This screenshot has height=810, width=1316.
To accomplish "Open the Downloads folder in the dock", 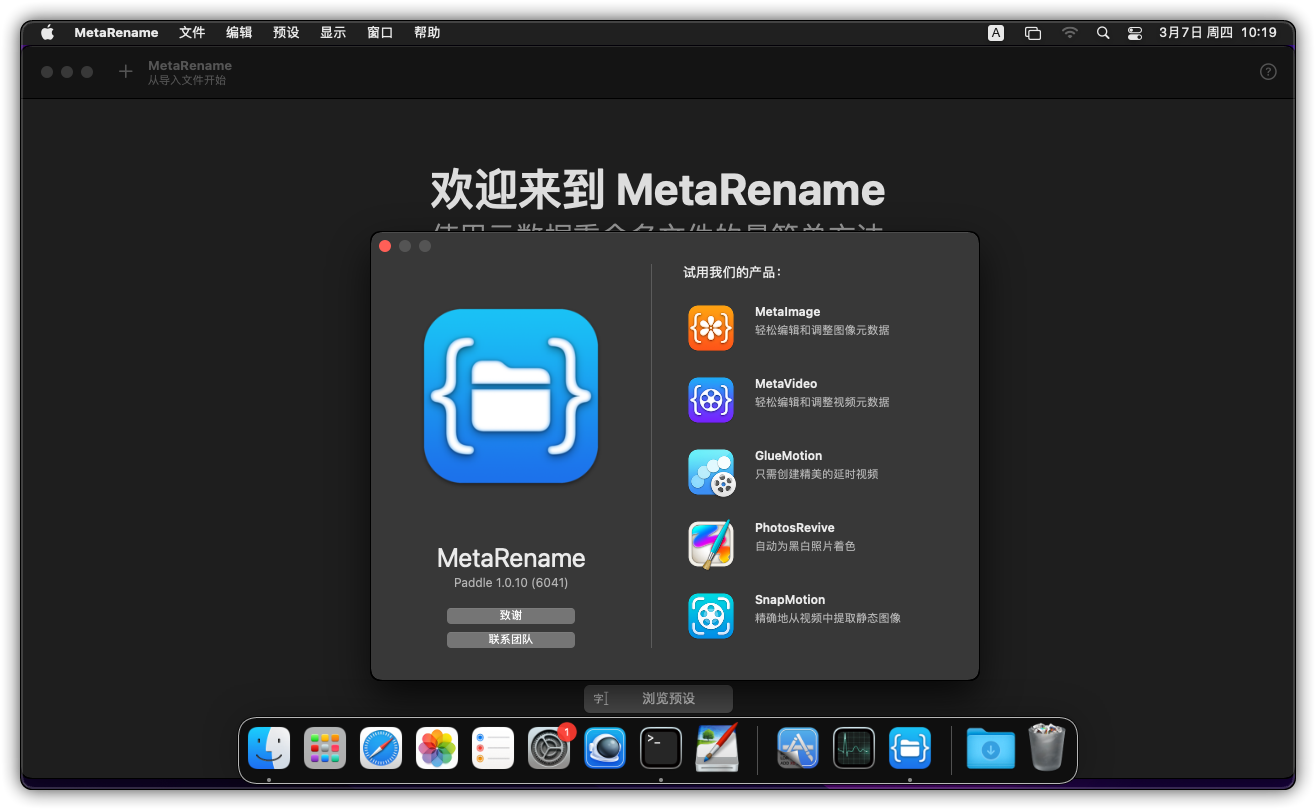I will [x=990, y=748].
